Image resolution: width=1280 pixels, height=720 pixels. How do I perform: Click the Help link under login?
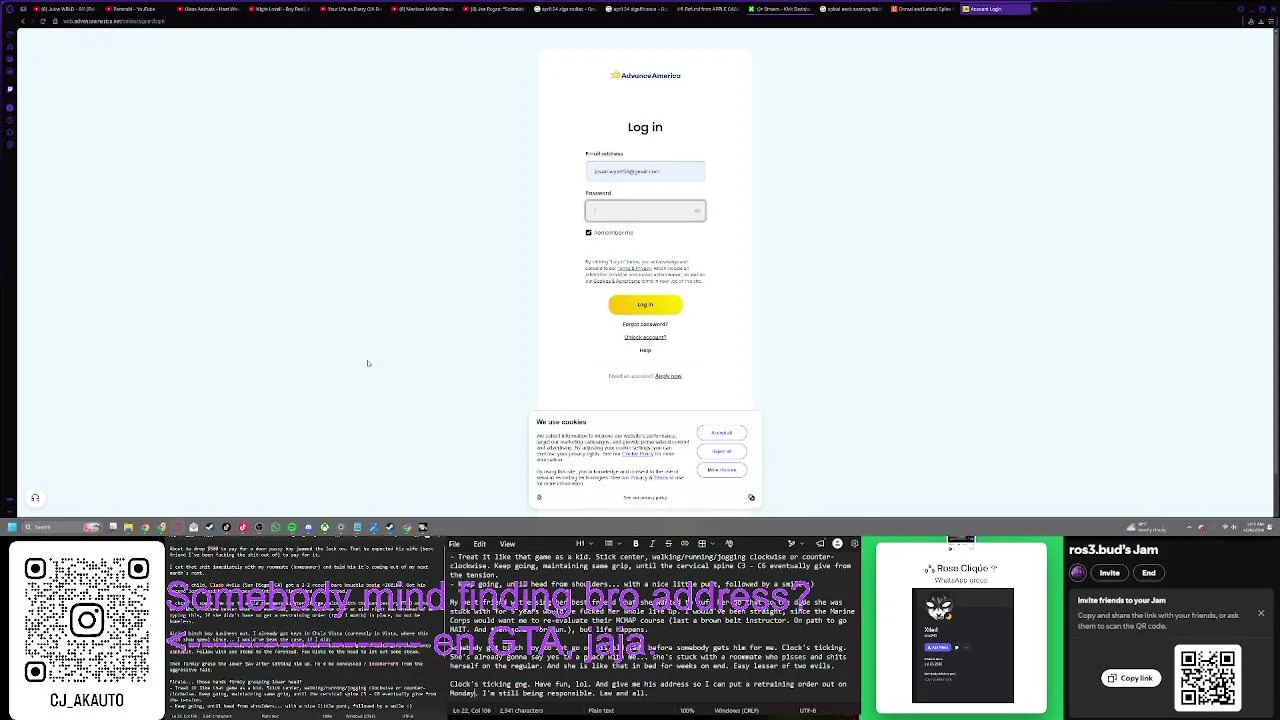tap(645, 350)
